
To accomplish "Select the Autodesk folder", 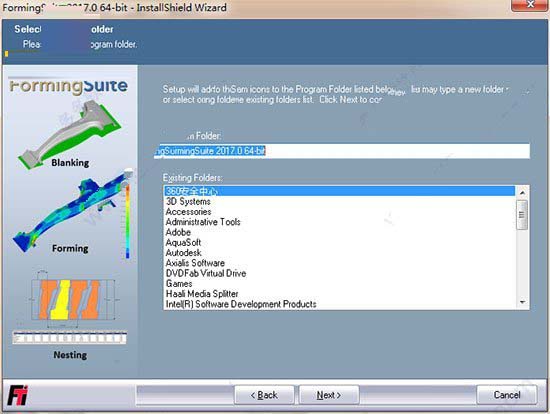I will click(x=339, y=253).
